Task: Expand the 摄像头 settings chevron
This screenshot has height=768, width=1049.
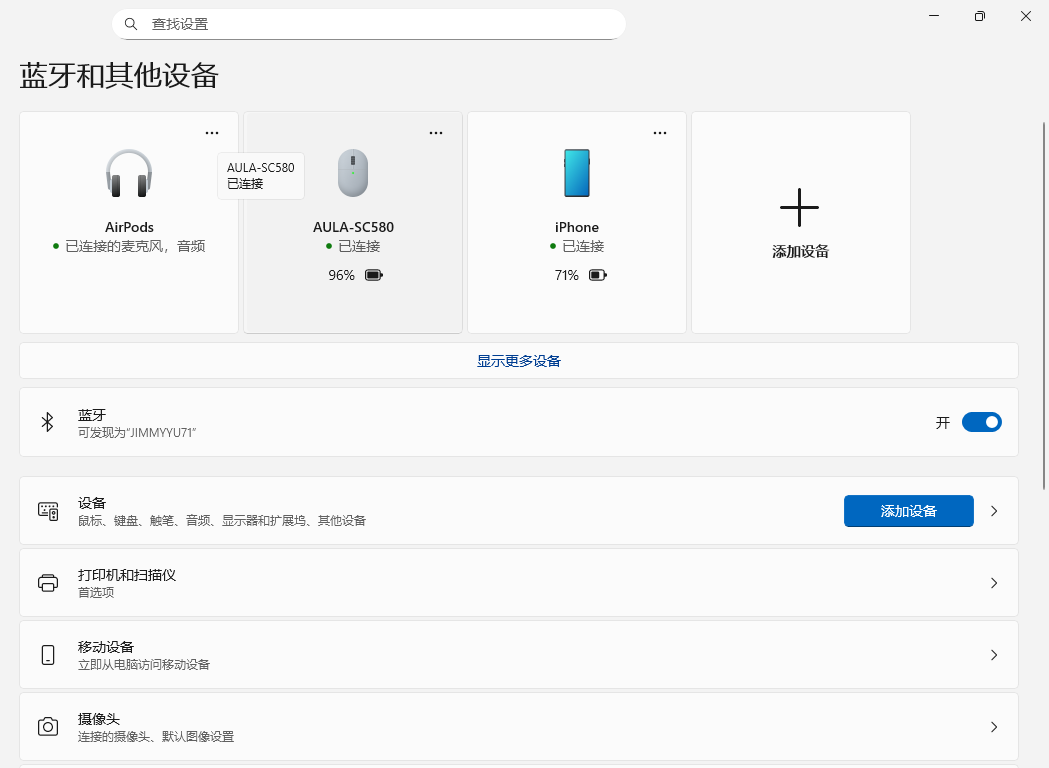Action: pyautogui.click(x=994, y=727)
